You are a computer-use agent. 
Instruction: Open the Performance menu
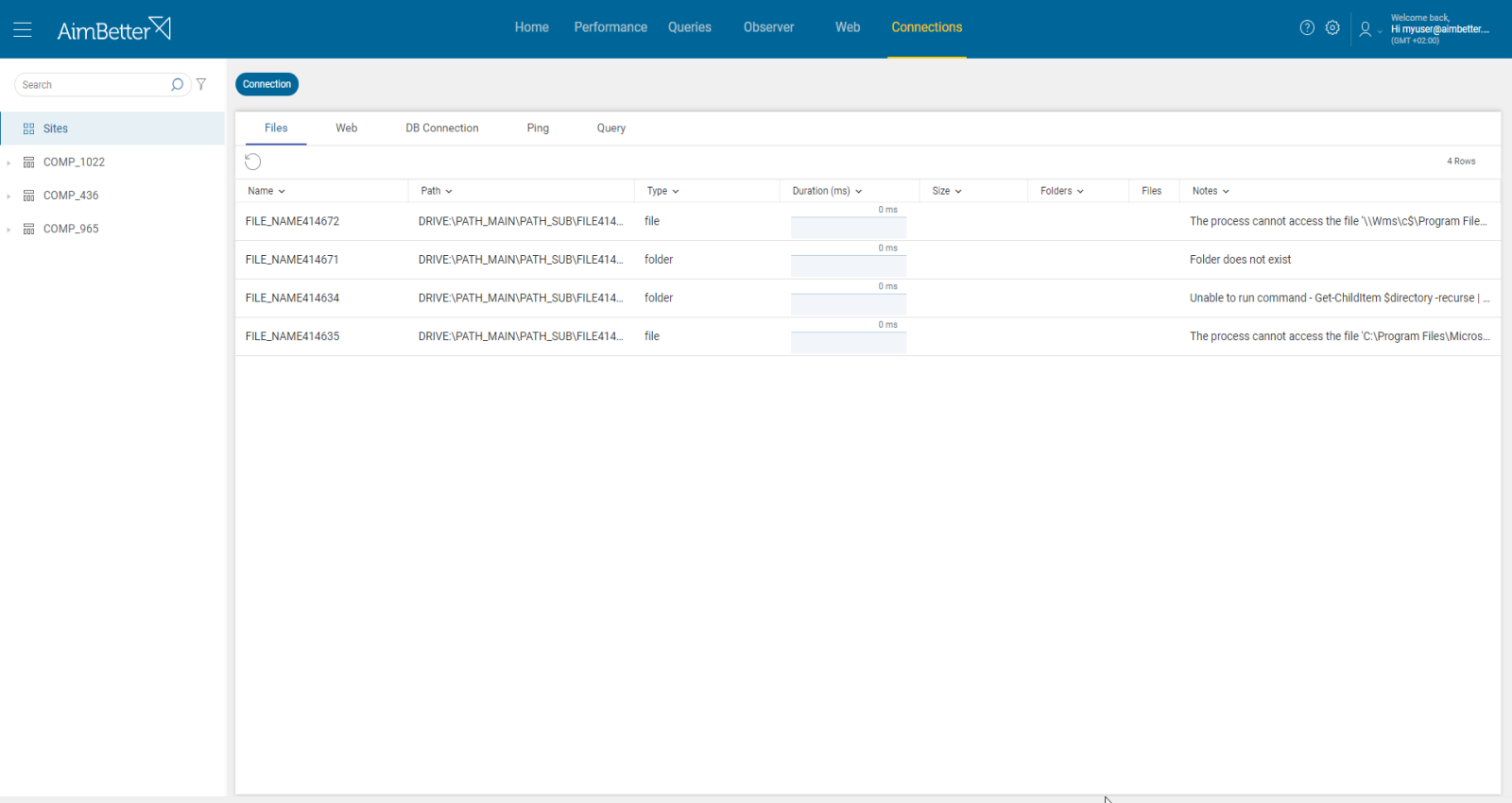610,27
